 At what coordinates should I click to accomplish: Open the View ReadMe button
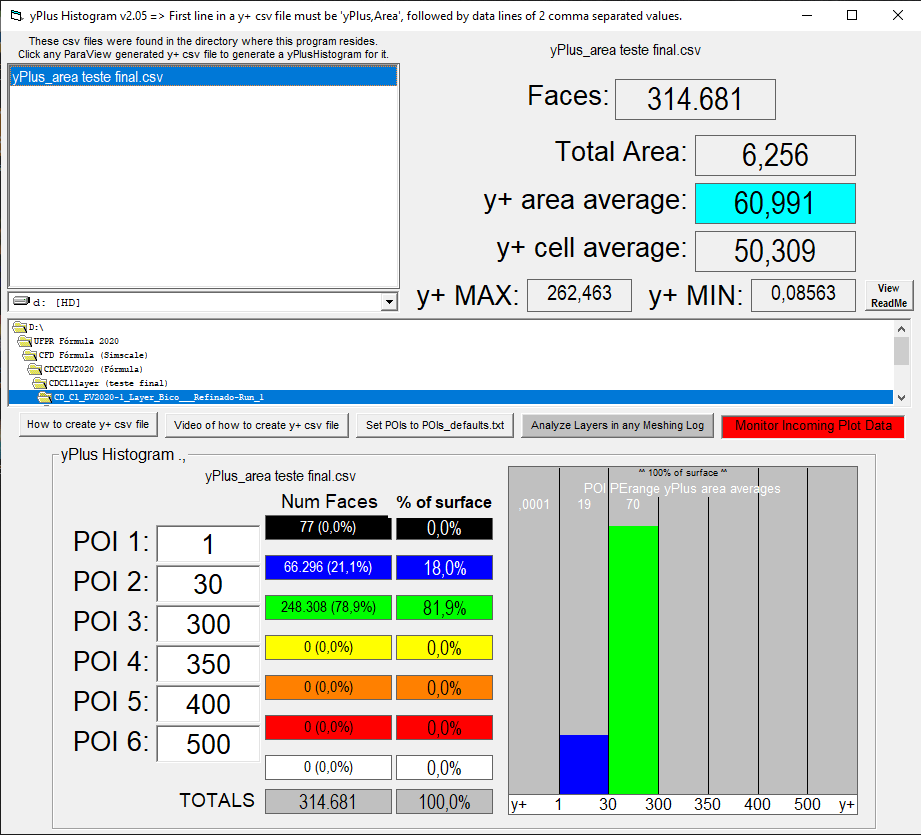pyautogui.click(x=889, y=295)
